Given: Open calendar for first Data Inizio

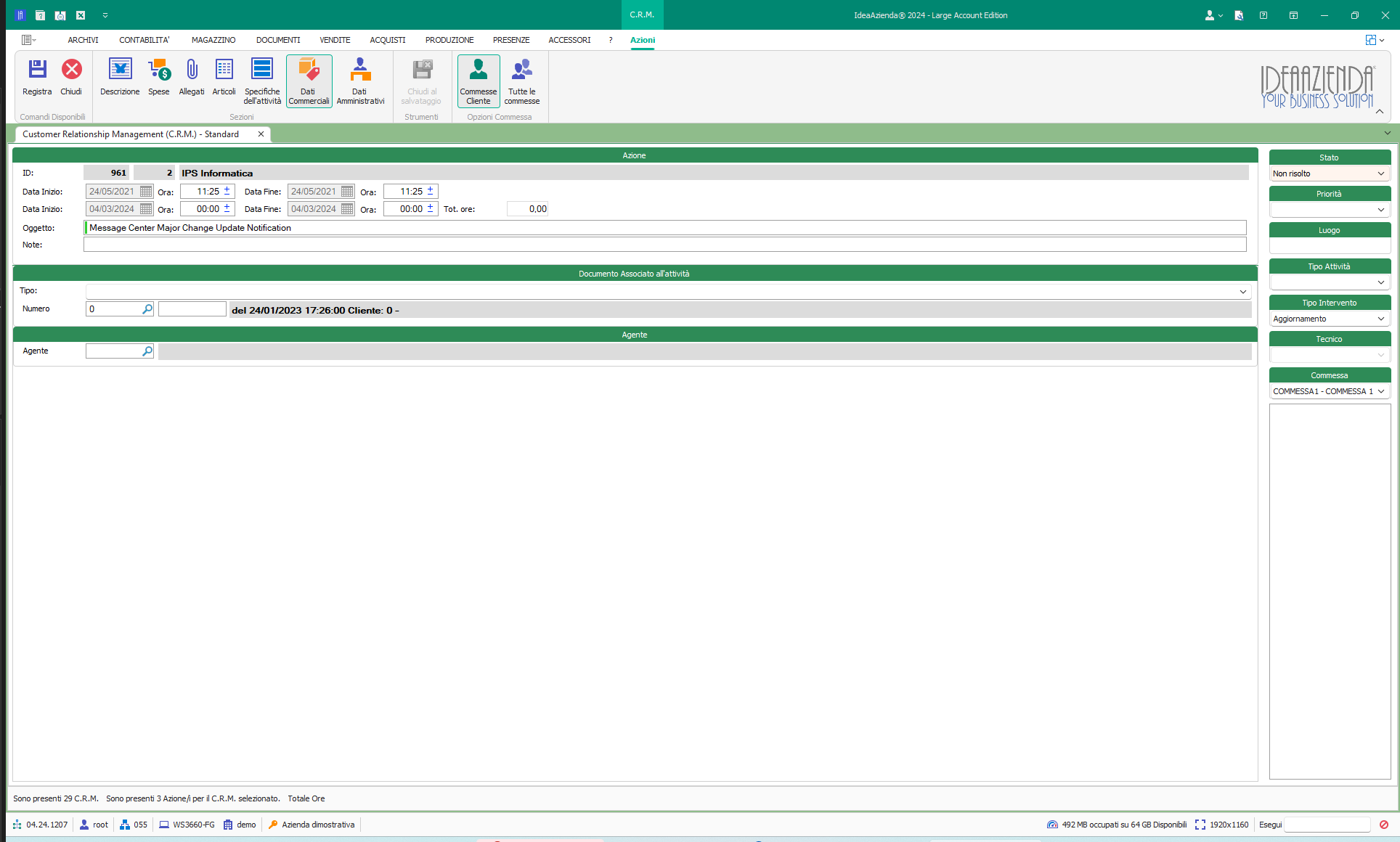Looking at the screenshot, I should (x=146, y=192).
